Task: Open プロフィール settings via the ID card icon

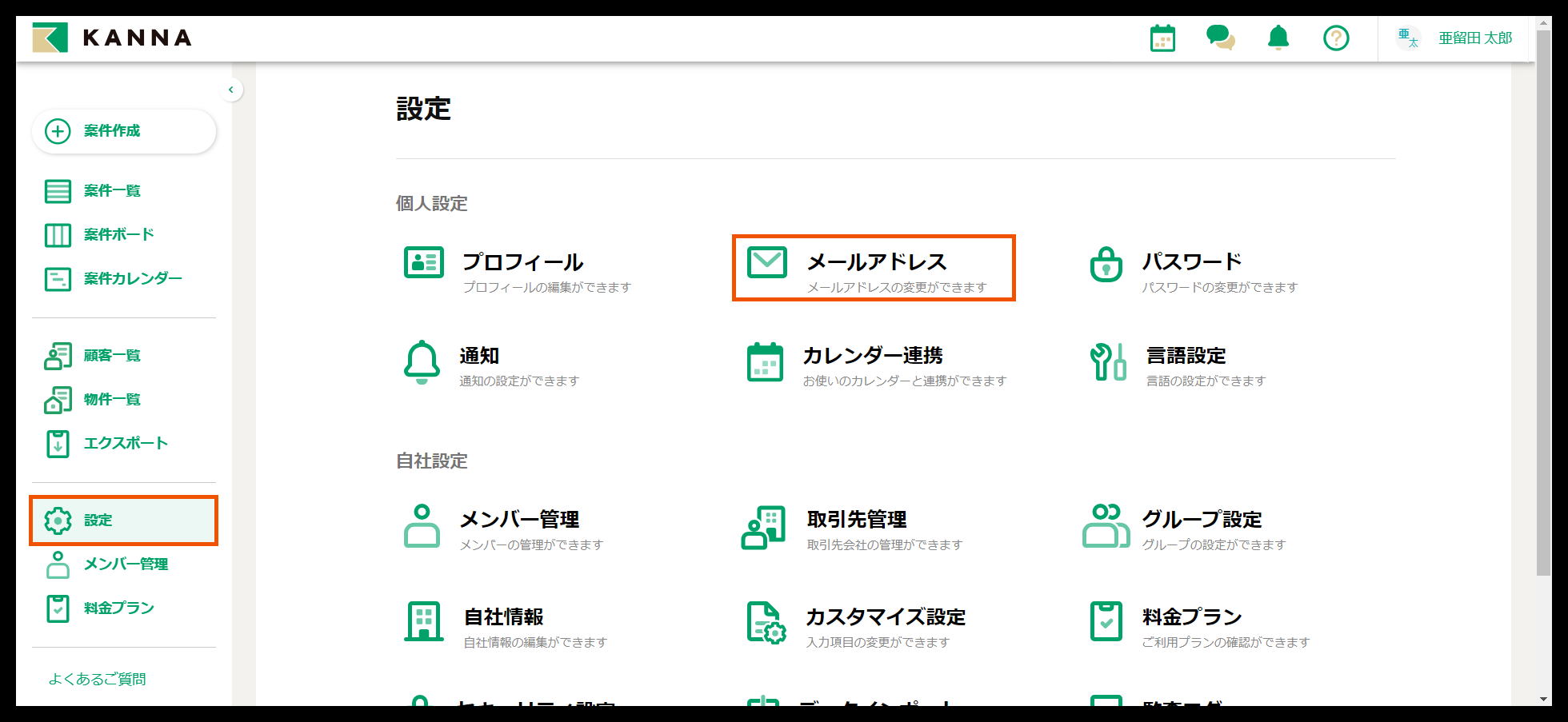Action: coord(423,261)
